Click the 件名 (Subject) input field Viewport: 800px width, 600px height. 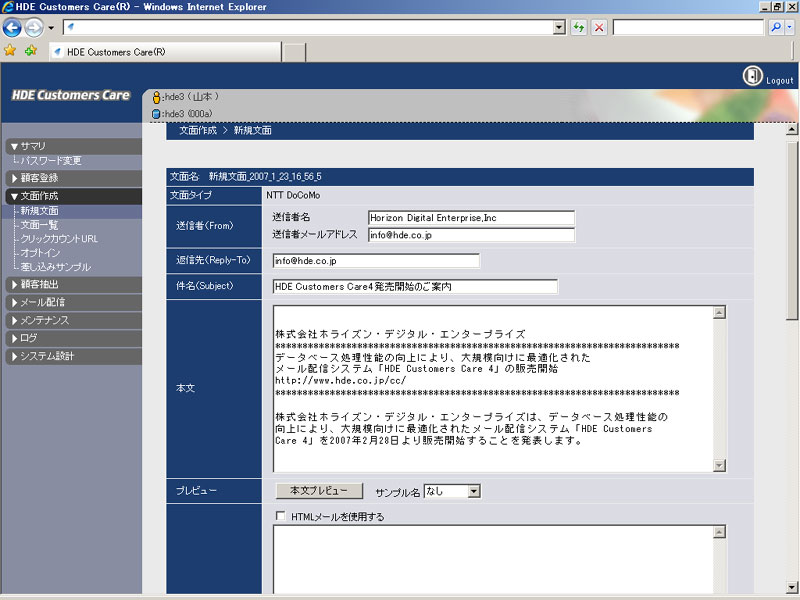[x=415, y=287]
